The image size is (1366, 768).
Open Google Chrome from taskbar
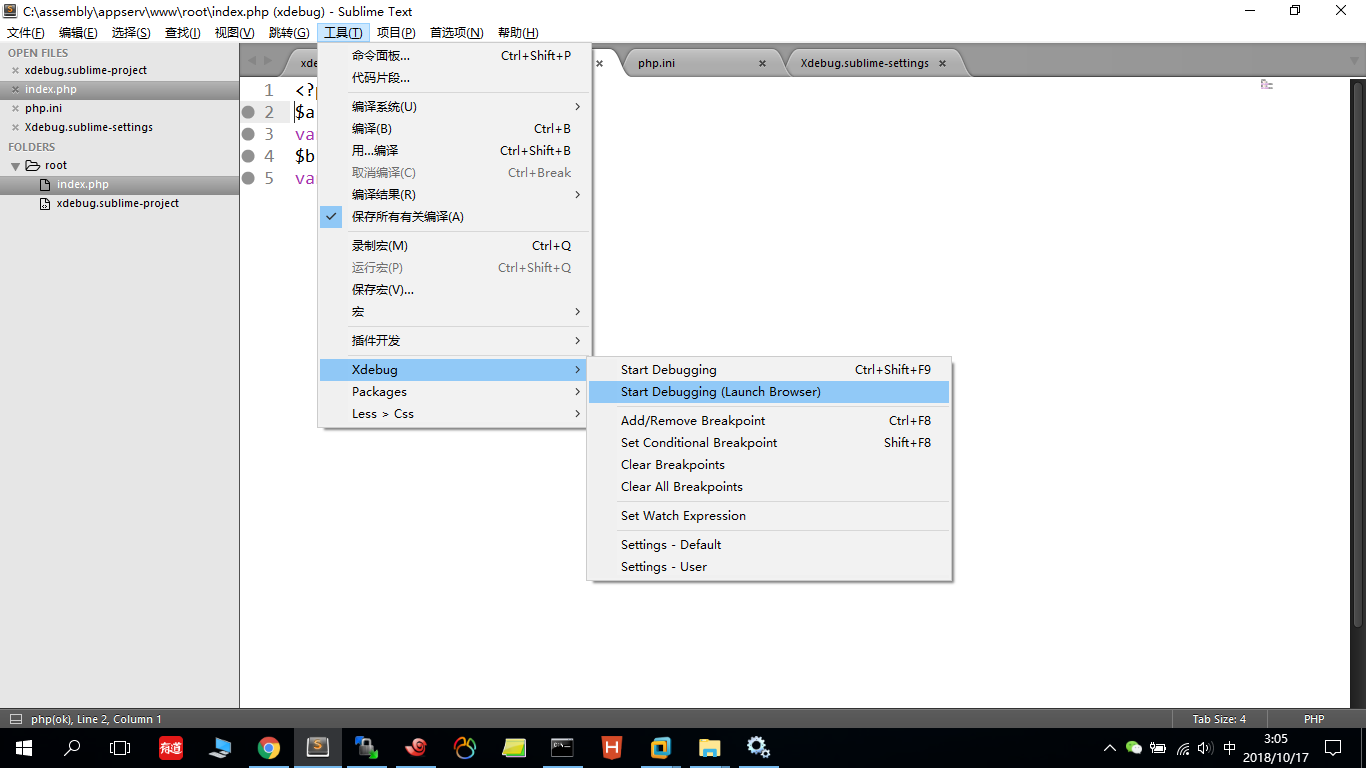[x=269, y=747]
